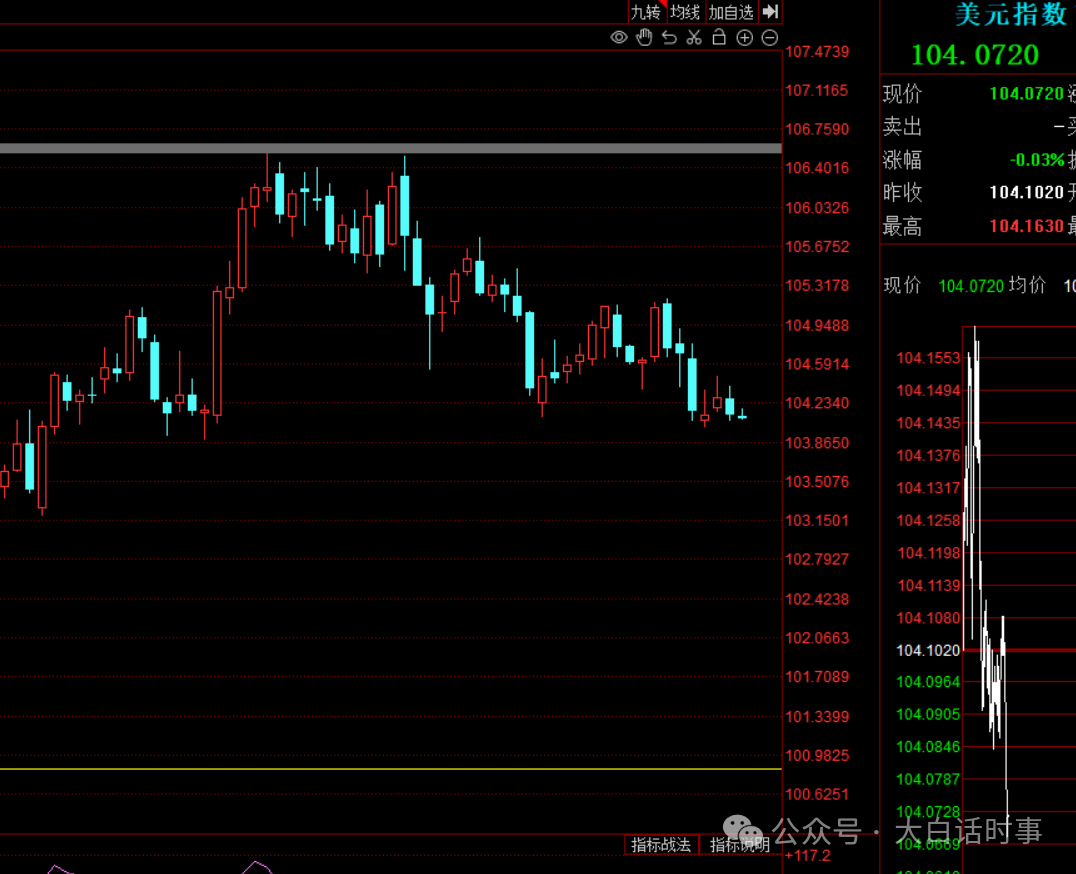Viewport: 1076px width, 874px height.
Task: Open the 指标战法 tab
Action: 661,845
